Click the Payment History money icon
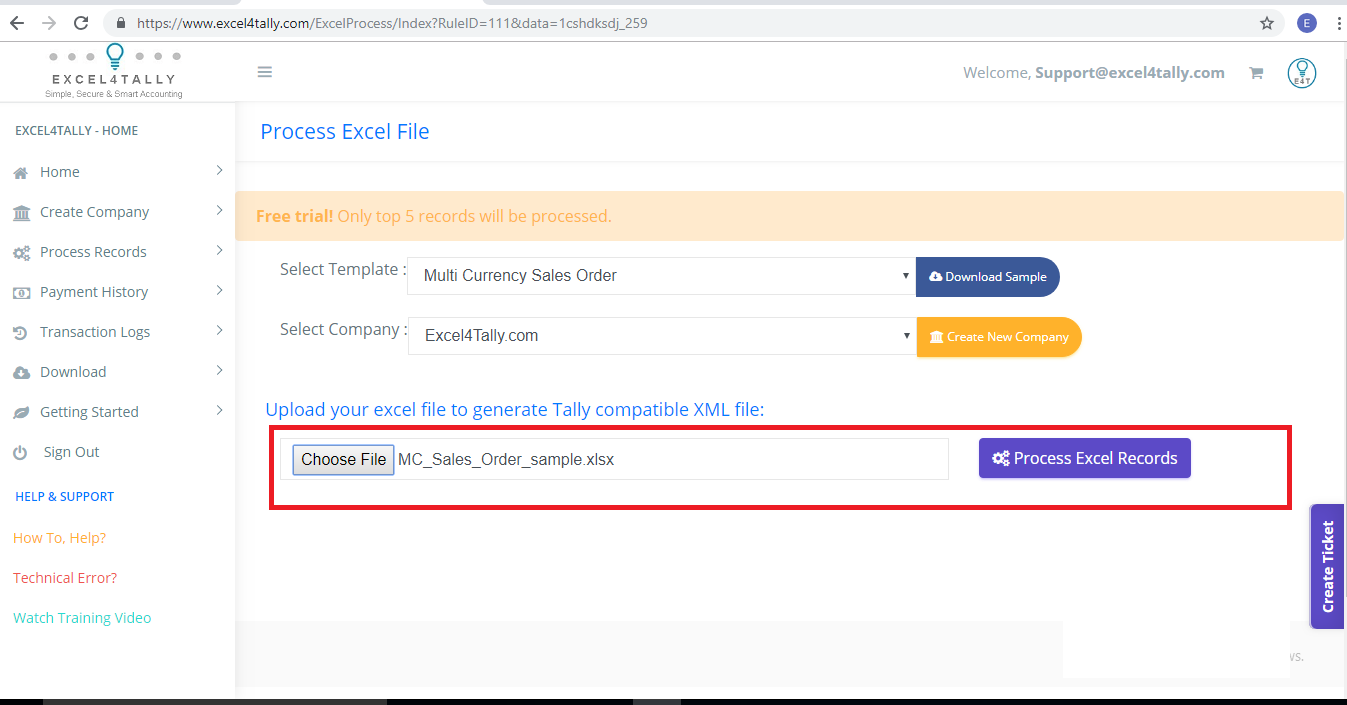Screen dimensions: 1347x705 [21, 293]
